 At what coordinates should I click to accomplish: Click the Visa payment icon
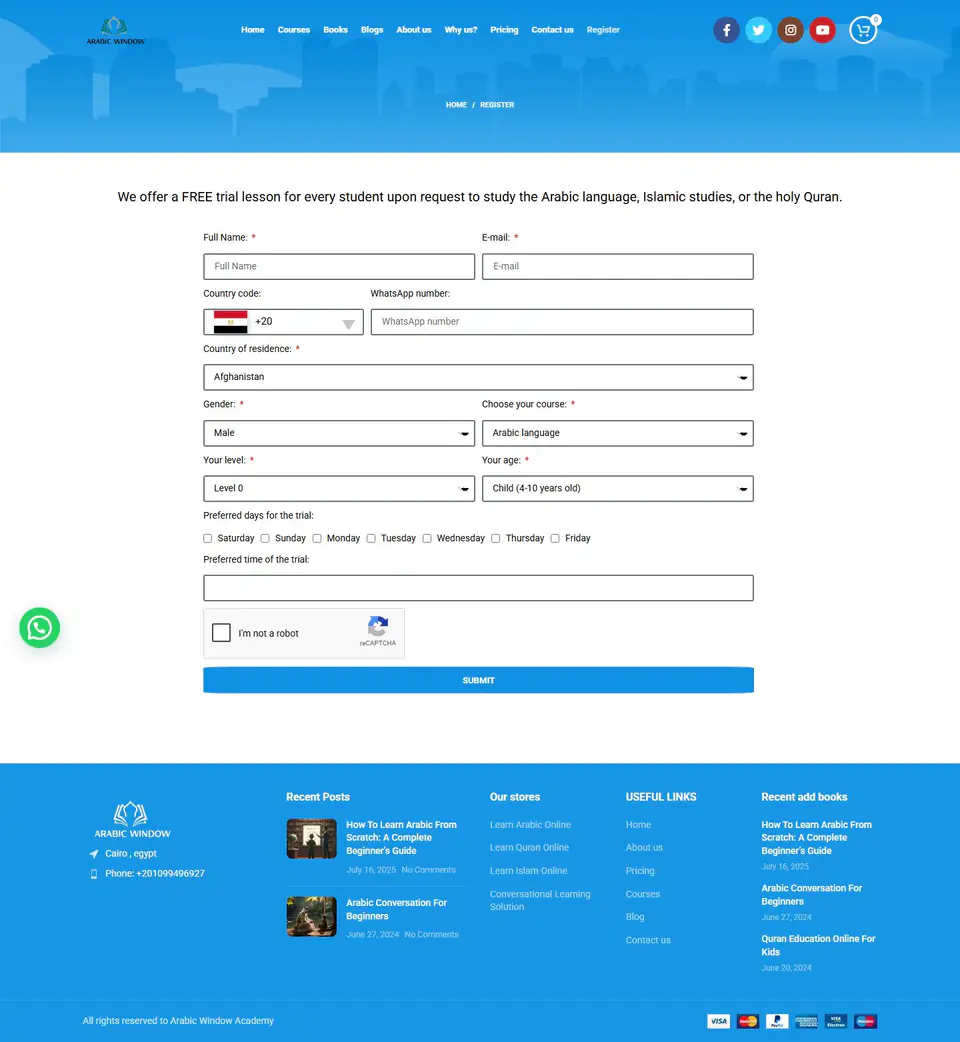point(718,1021)
